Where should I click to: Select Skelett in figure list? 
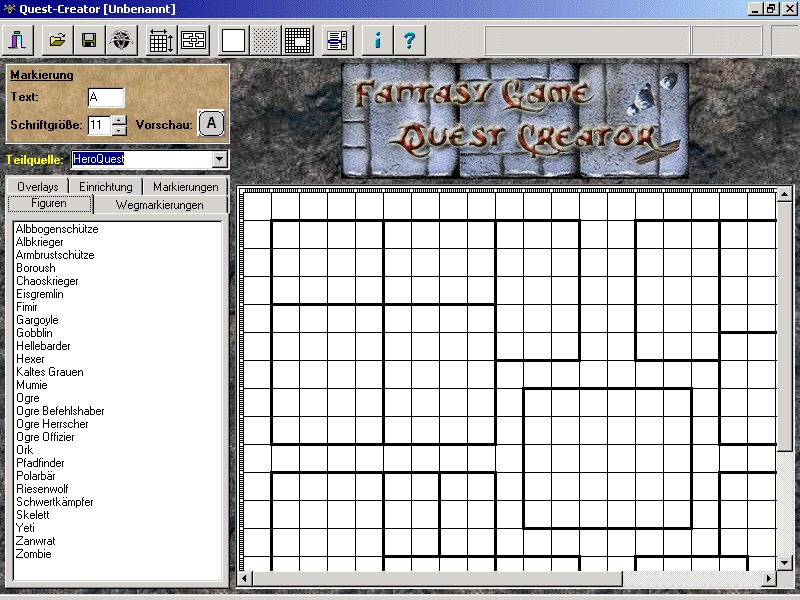(33, 515)
